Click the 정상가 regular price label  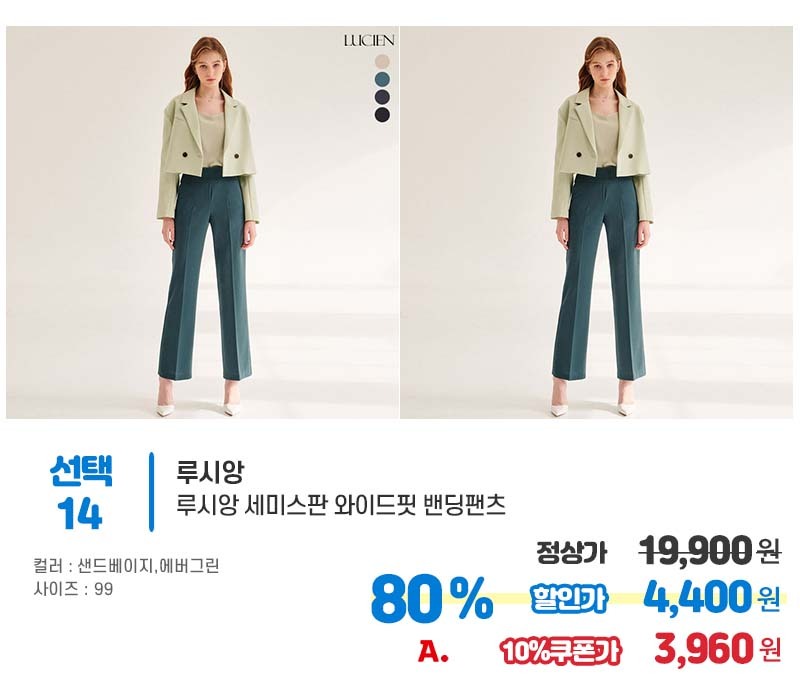[572, 552]
